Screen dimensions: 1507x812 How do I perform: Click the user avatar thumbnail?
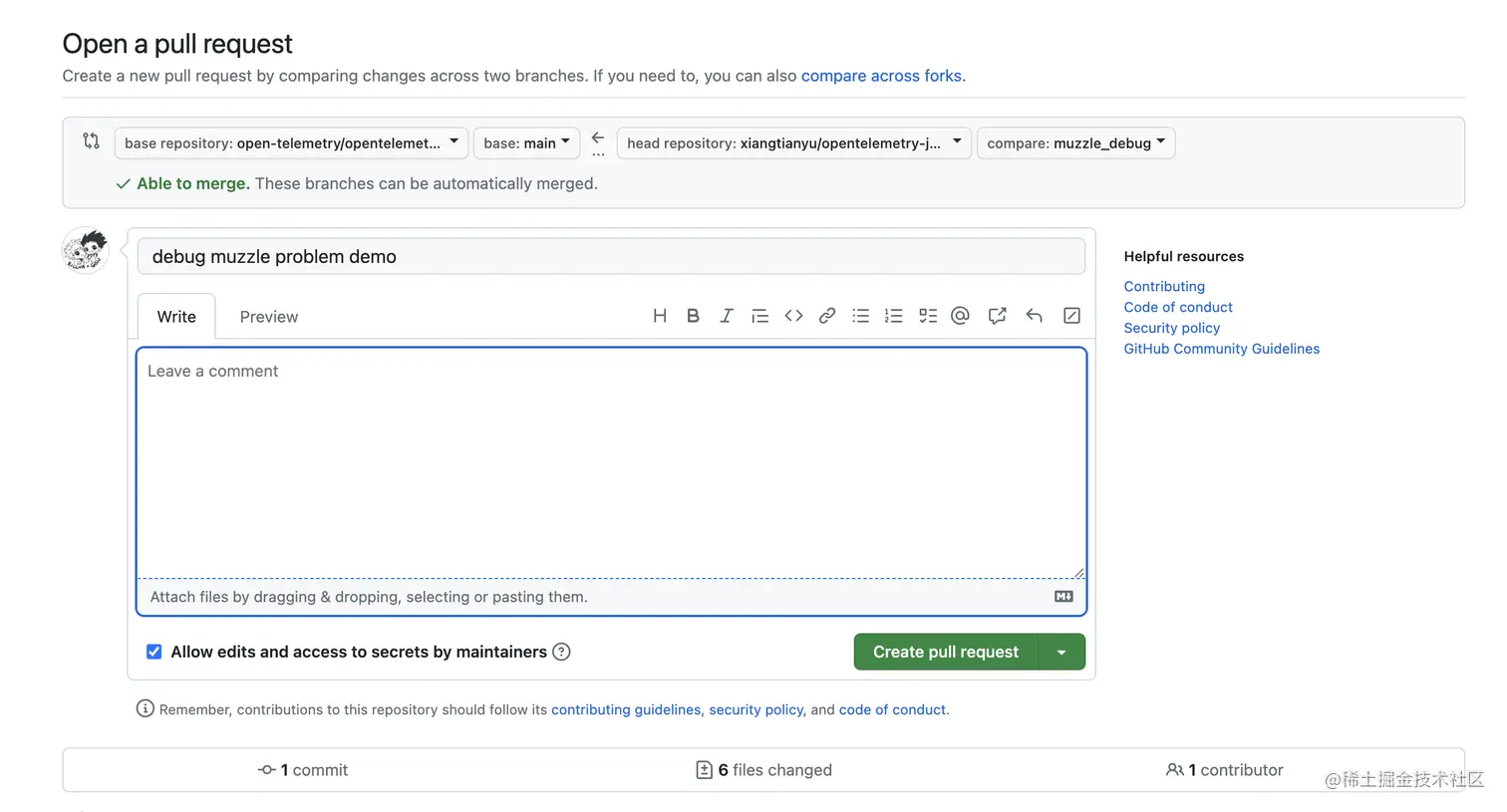(86, 250)
